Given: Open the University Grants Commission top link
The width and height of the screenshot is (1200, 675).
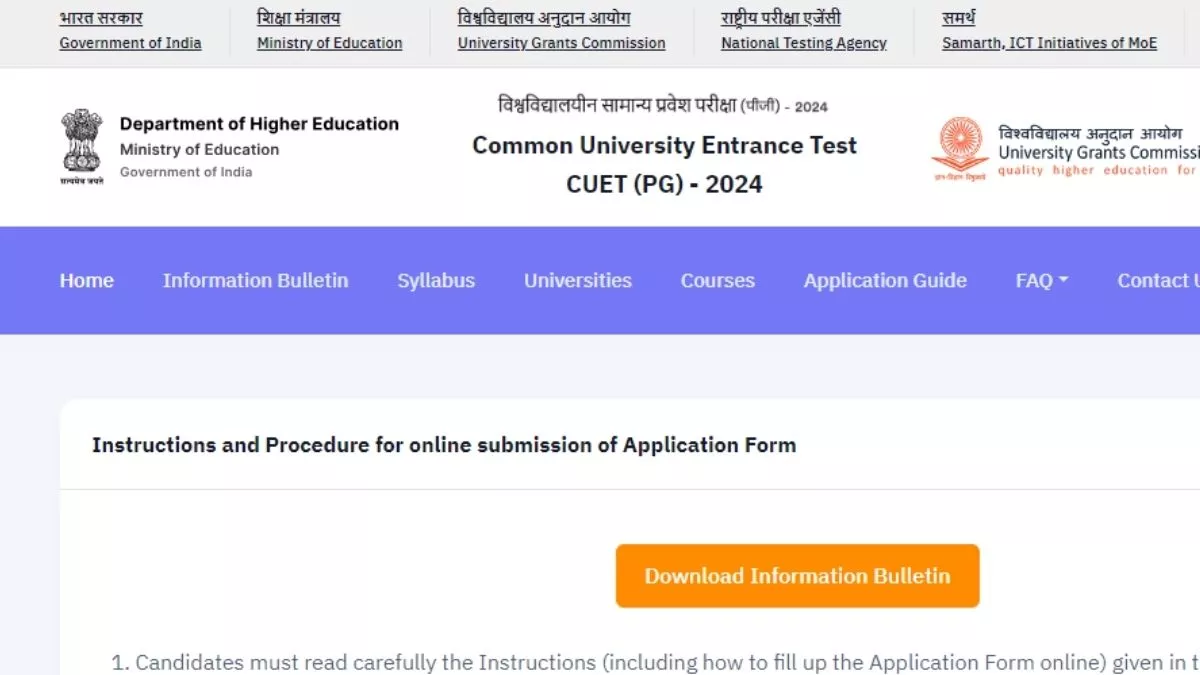Looking at the screenshot, I should (561, 43).
